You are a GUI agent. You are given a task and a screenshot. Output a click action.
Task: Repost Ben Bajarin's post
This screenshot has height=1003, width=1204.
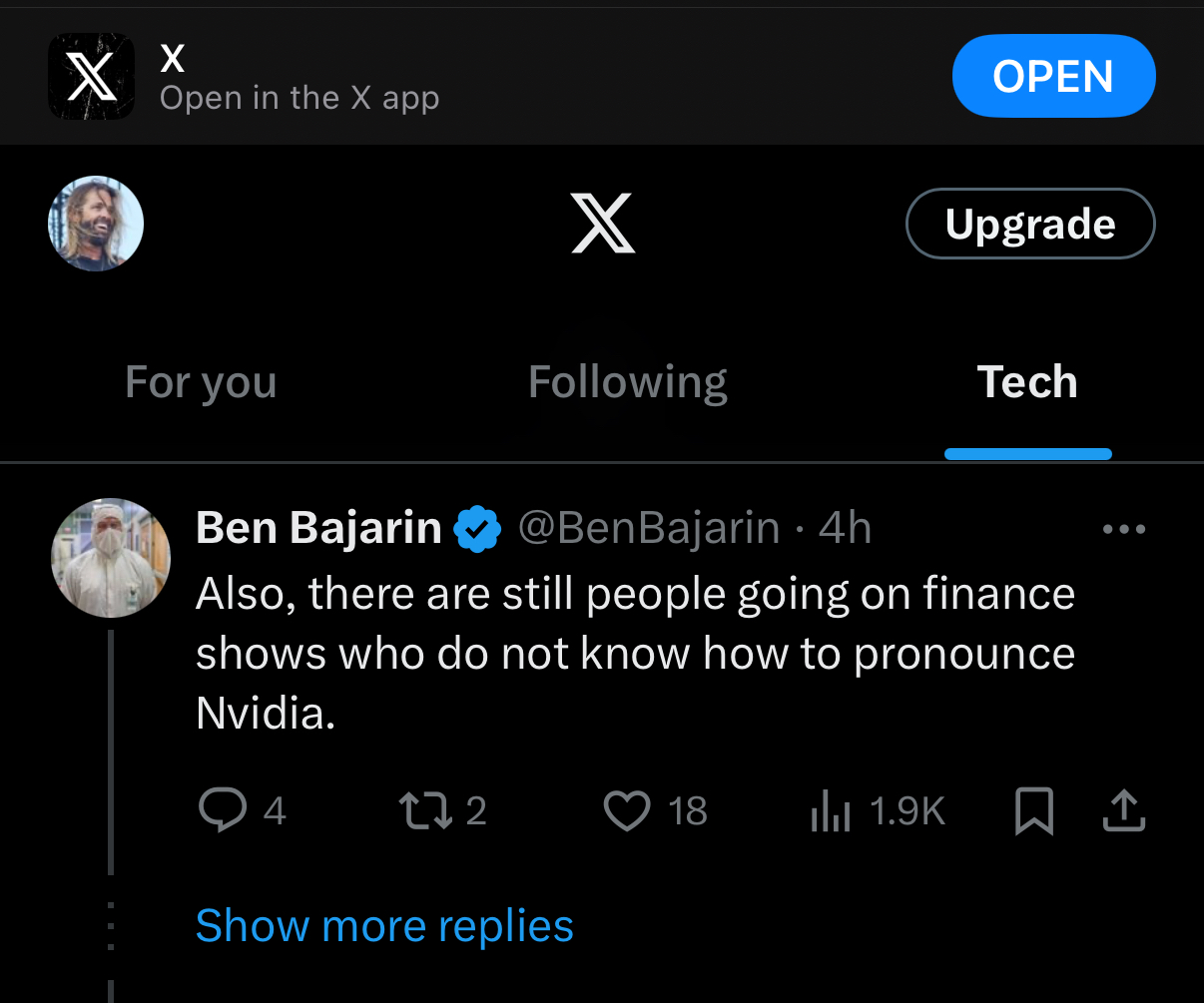tap(423, 810)
